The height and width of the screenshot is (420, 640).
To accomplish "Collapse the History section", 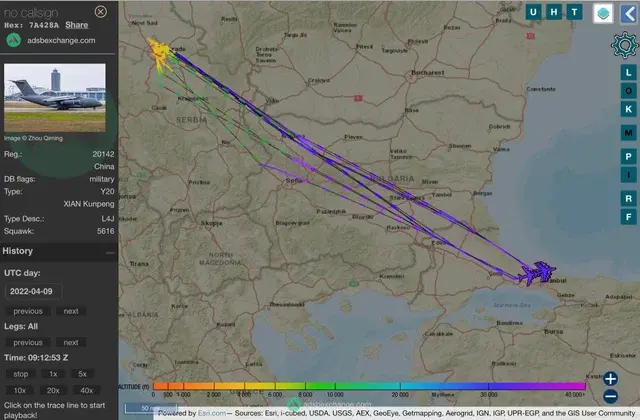I will pyautogui.click(x=110, y=253).
